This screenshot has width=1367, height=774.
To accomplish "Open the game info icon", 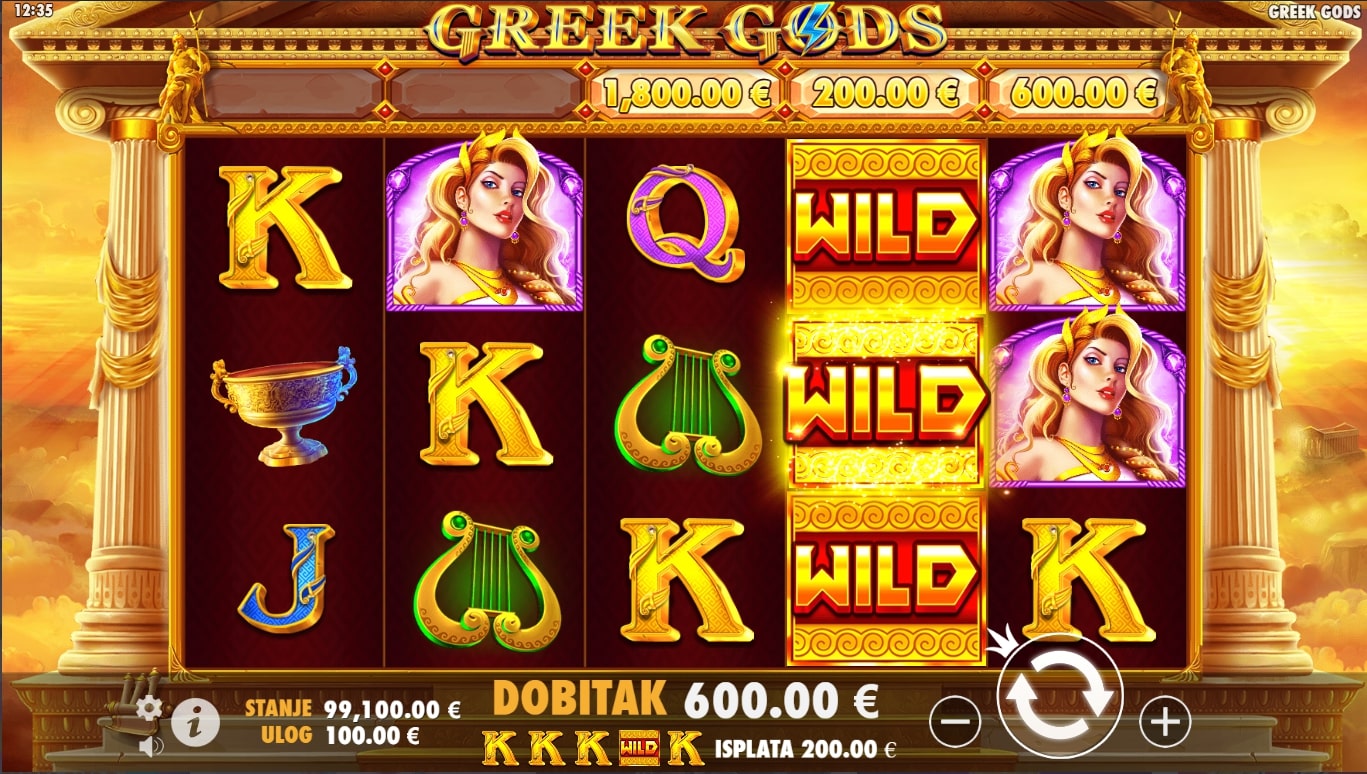I will [195, 719].
